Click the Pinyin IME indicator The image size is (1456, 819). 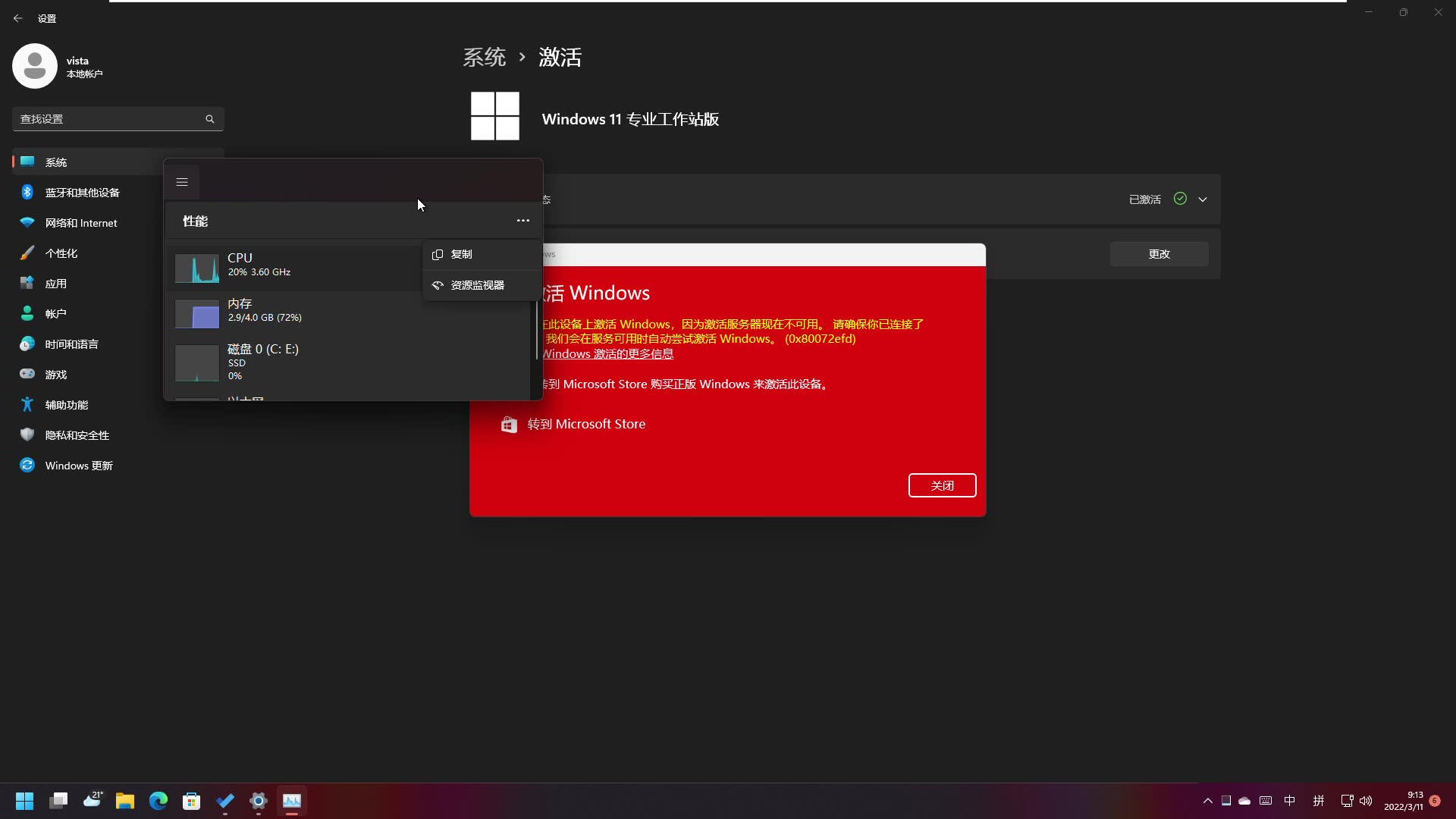click(x=1319, y=801)
